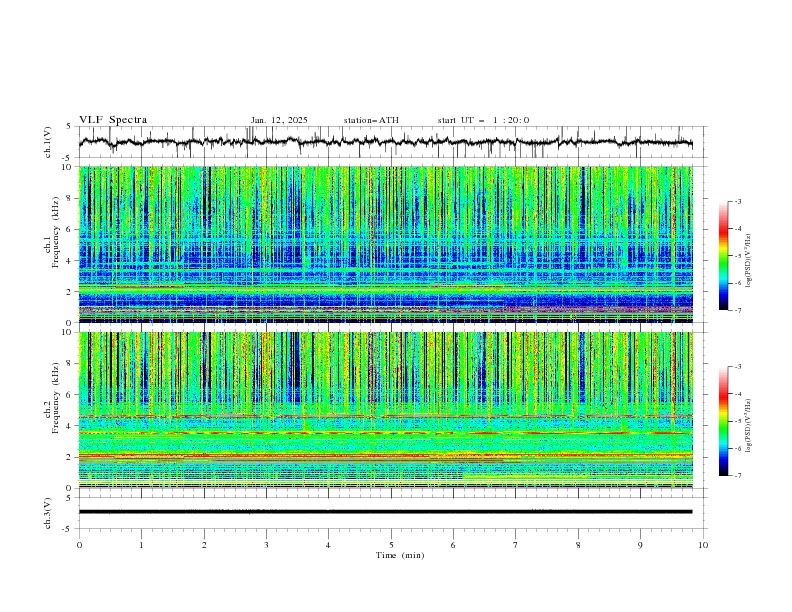
Task: Click the time axis tick label '7'
Action: pyautogui.click(x=516, y=545)
